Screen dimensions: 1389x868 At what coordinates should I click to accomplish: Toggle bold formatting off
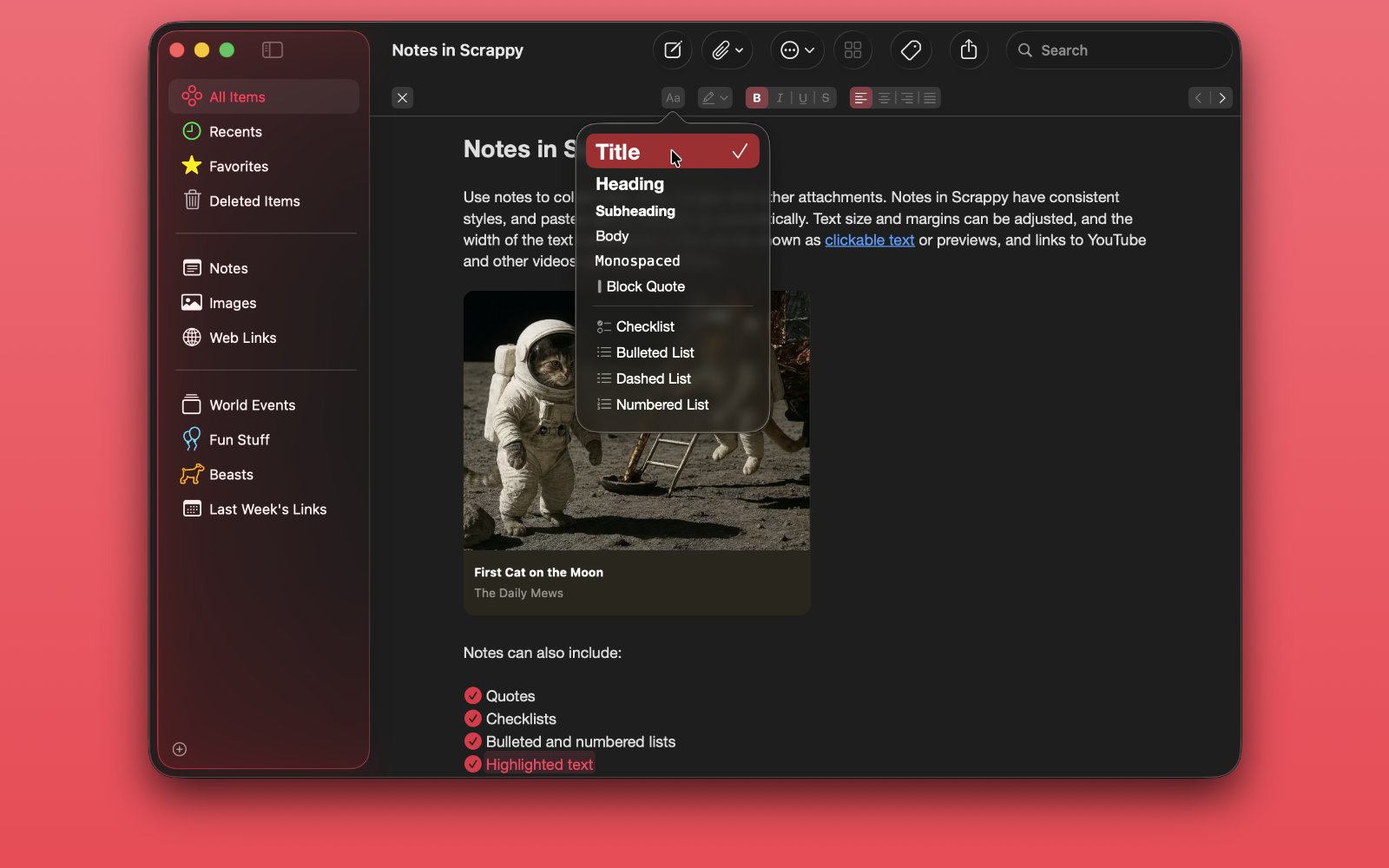pyautogui.click(x=756, y=97)
